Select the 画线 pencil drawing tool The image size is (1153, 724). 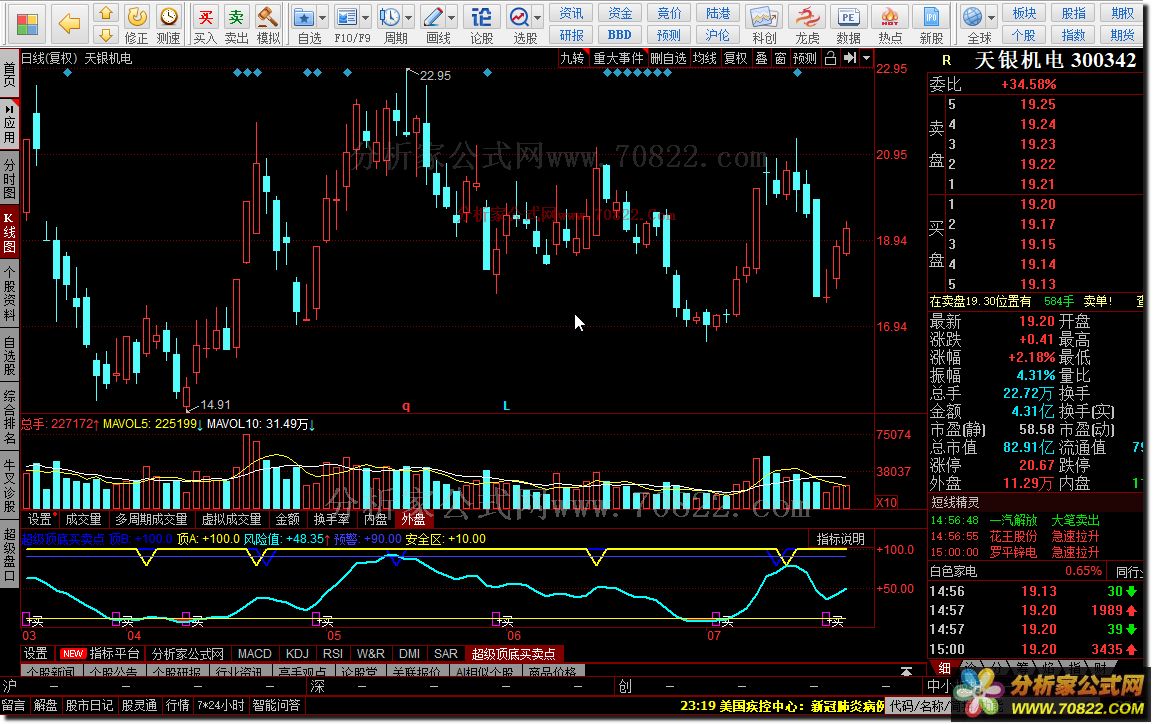coord(432,16)
